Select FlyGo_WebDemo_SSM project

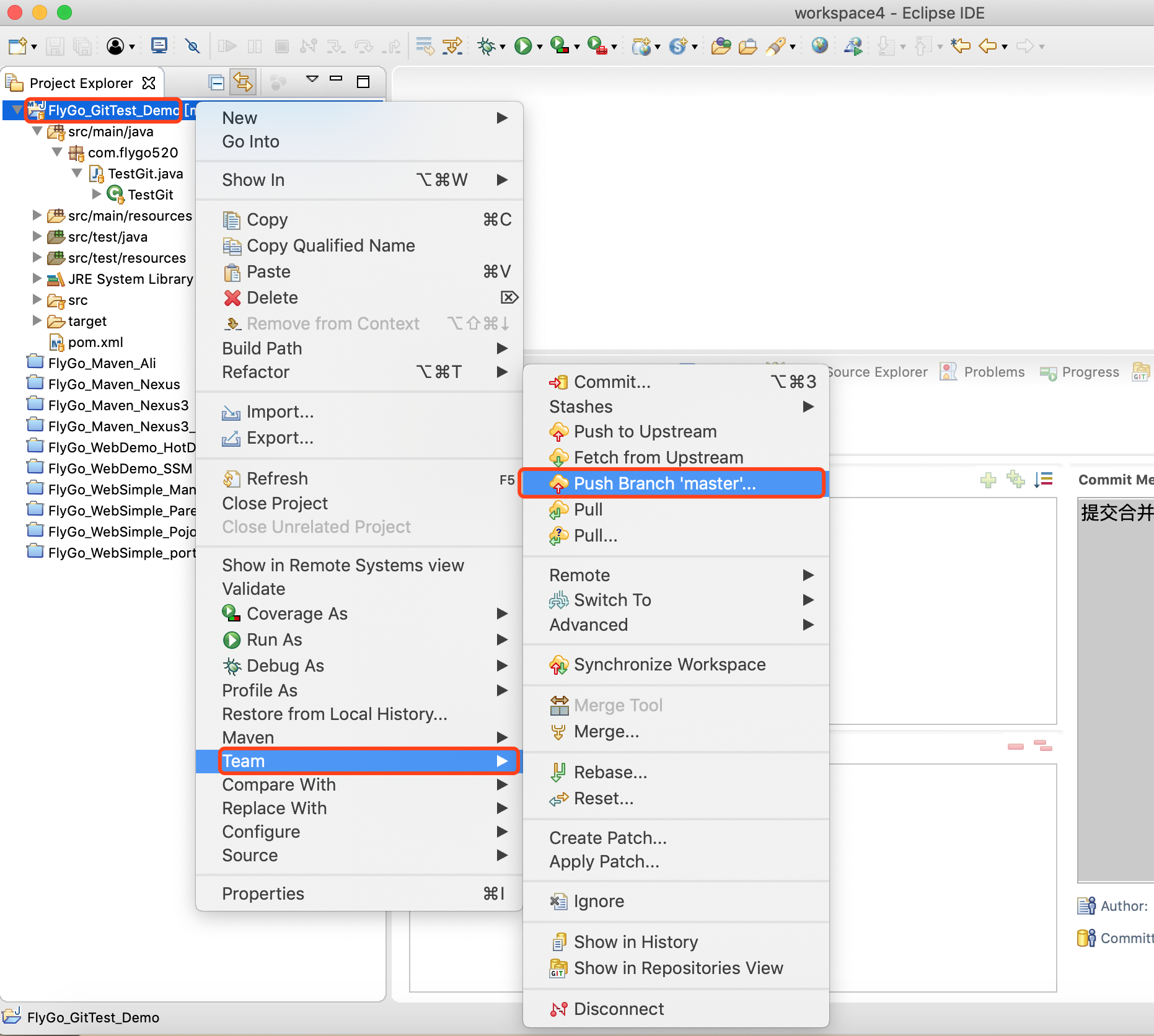[x=110, y=468]
